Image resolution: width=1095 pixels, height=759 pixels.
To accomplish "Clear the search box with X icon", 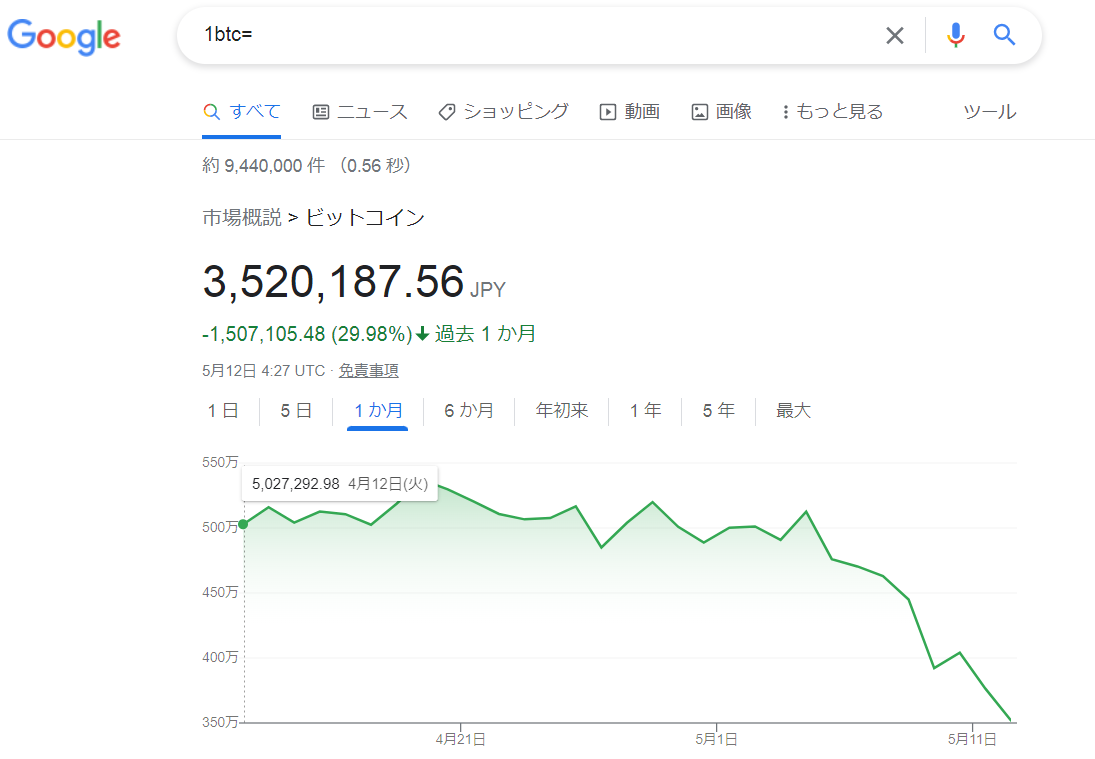I will tap(895, 35).
